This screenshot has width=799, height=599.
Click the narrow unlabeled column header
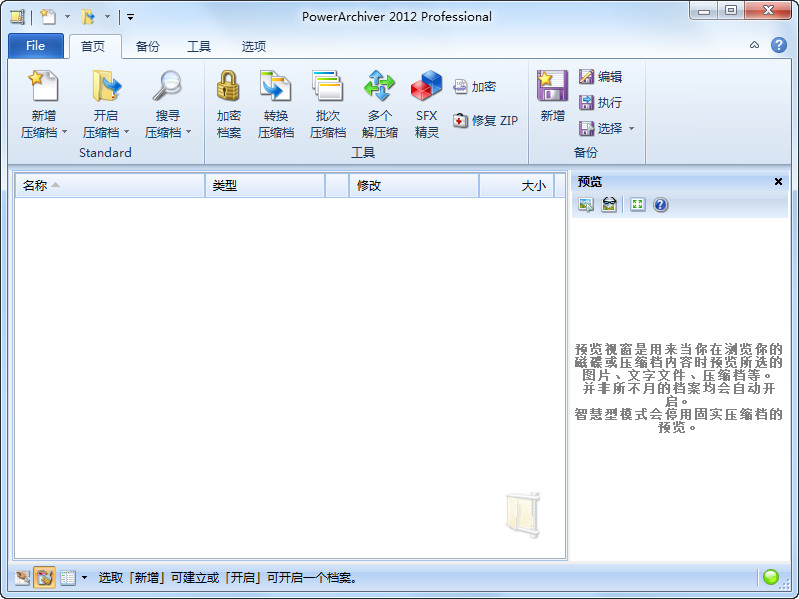337,185
